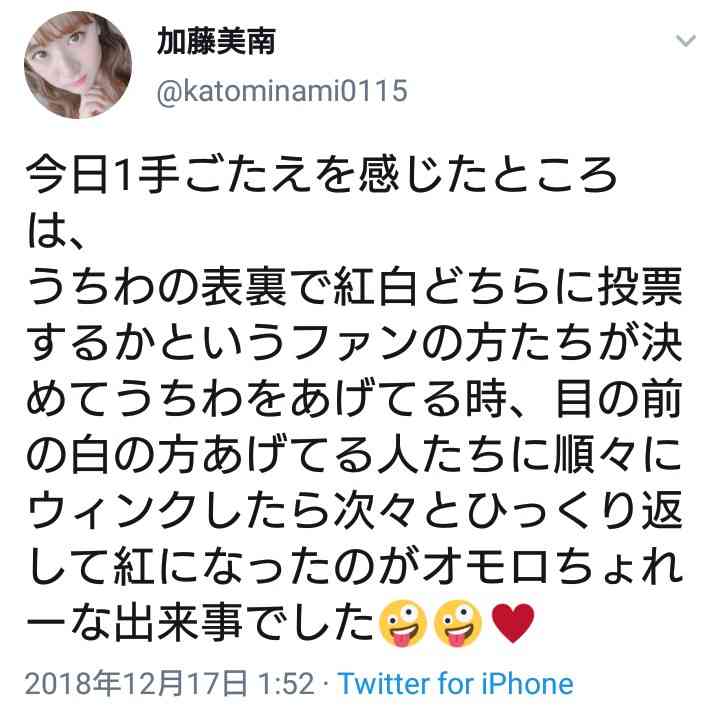
Task: Click the line starting して紅になった
Action: click(354, 568)
